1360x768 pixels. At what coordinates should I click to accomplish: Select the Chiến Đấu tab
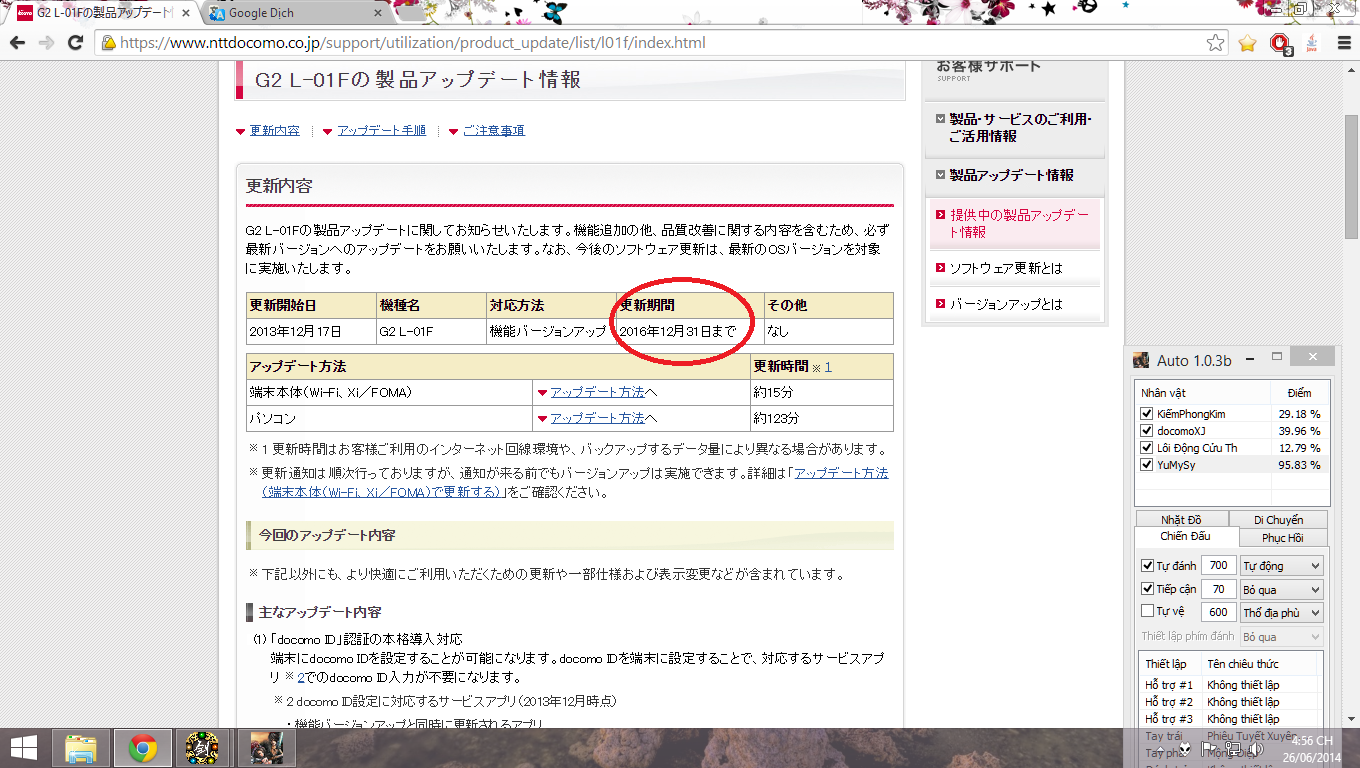1185,537
